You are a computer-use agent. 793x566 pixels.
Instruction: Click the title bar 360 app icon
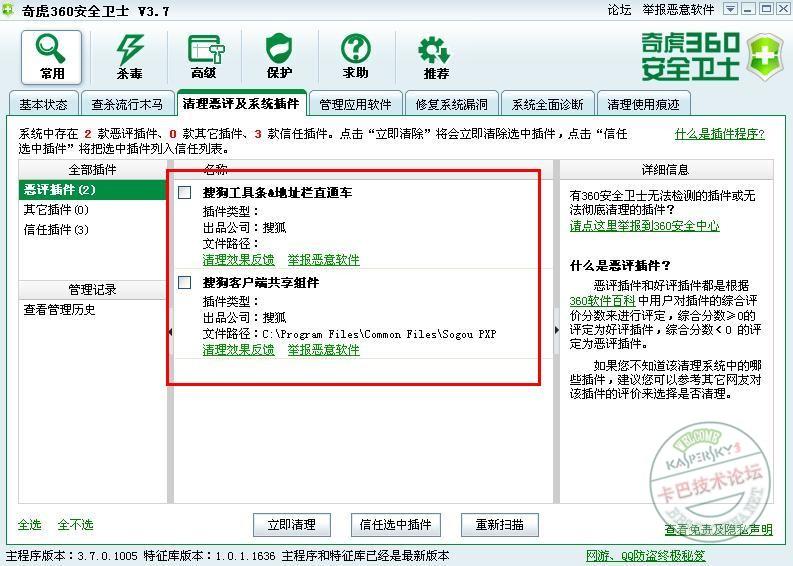[x=8, y=9]
